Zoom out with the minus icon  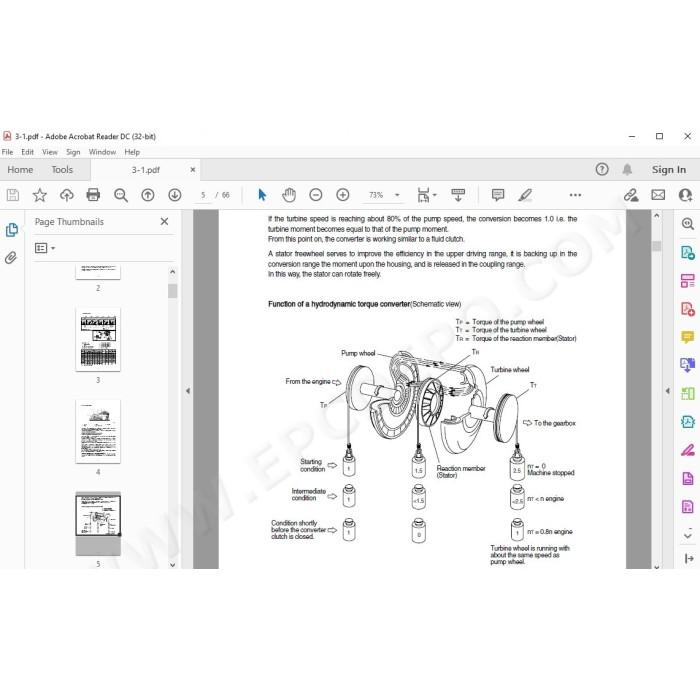[x=316, y=195]
